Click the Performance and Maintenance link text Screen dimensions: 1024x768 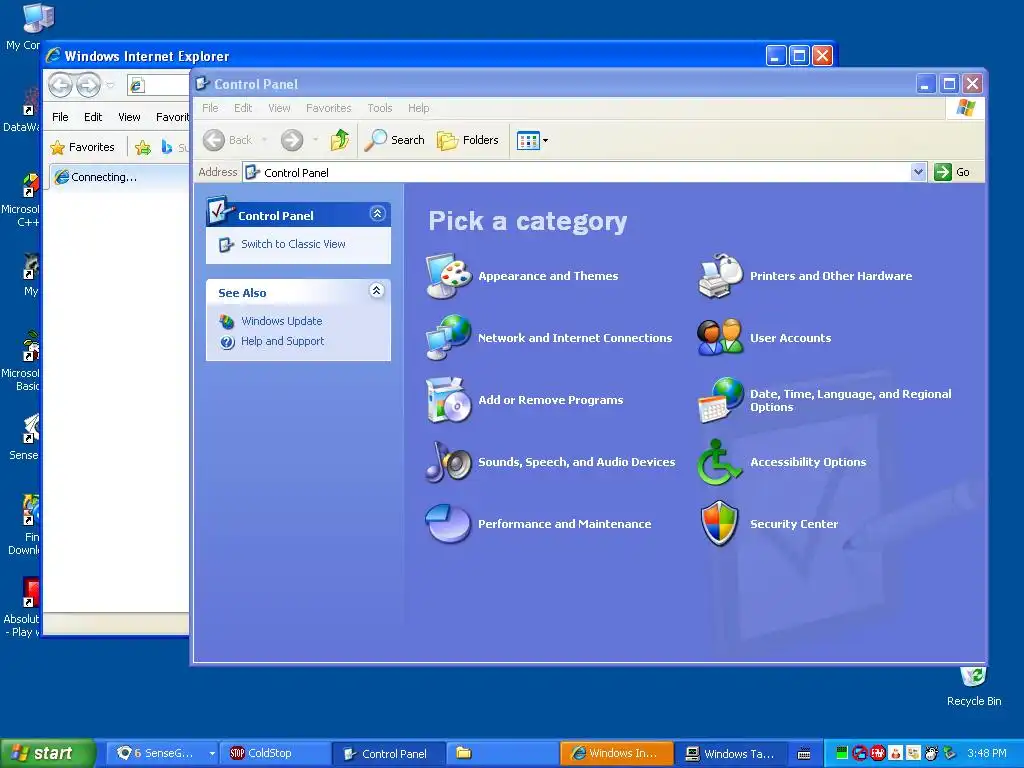564,524
